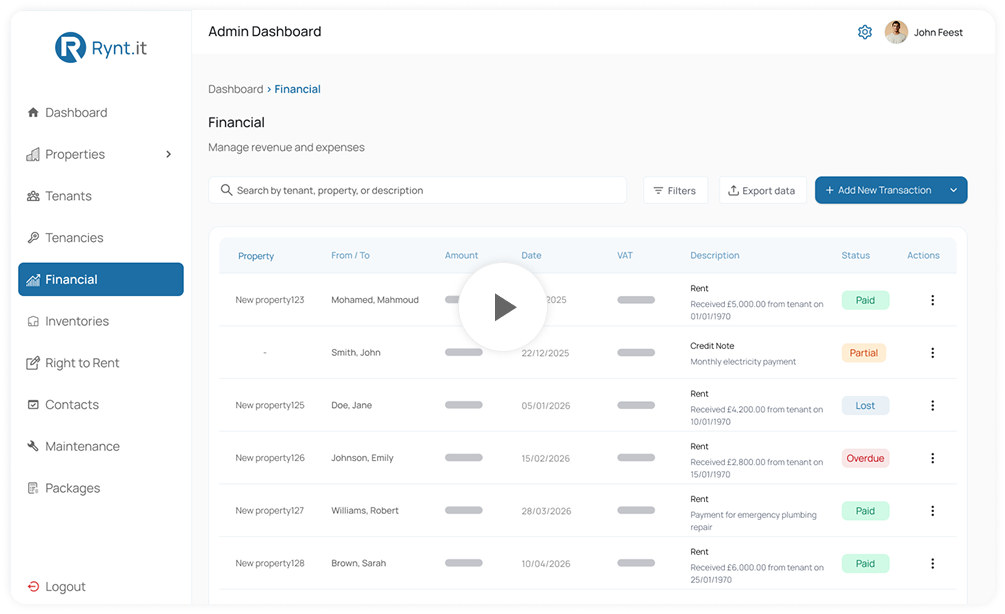The image size is (1005, 614).
Task: Play the video overlay button
Action: (503, 307)
